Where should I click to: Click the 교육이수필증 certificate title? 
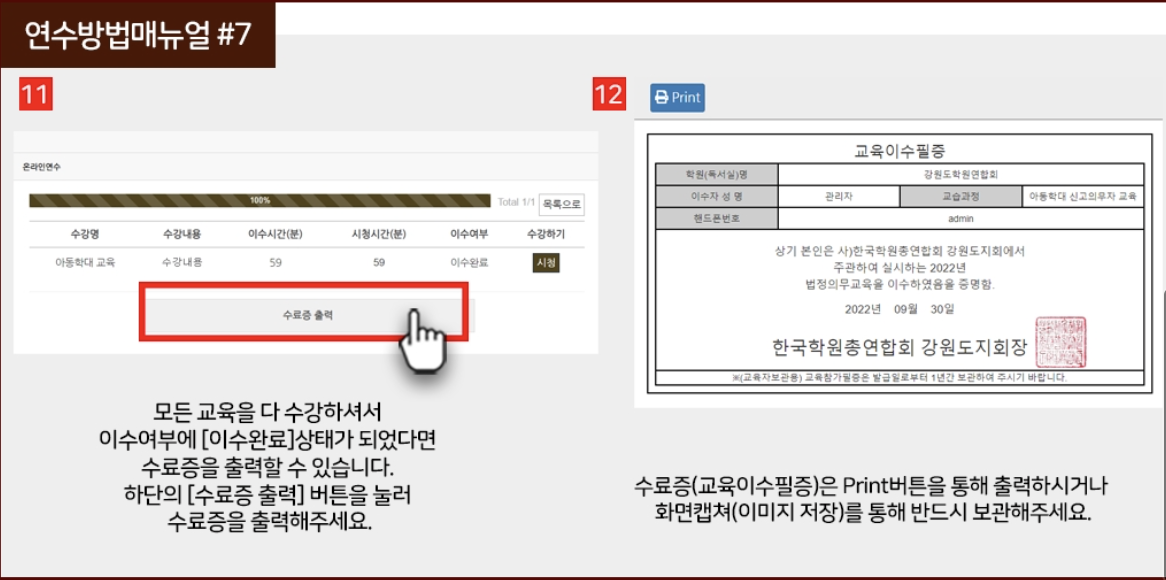click(899, 151)
